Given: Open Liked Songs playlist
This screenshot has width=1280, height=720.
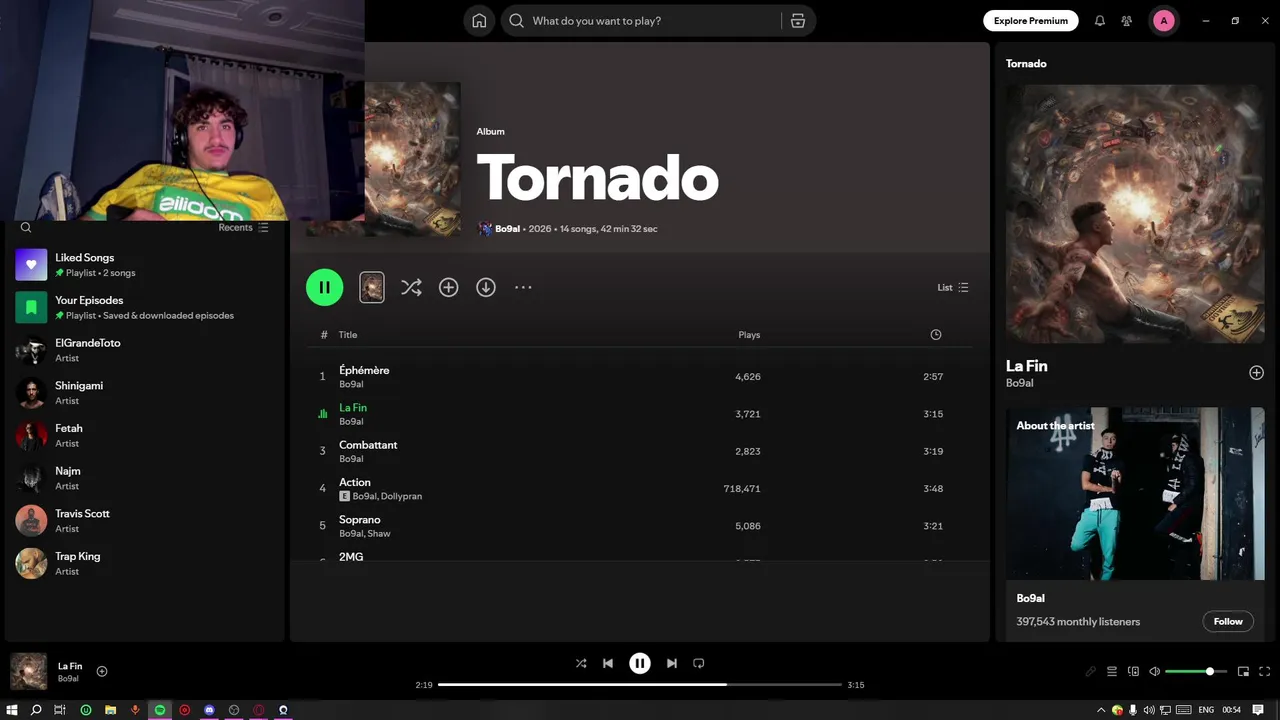Looking at the screenshot, I should (x=145, y=265).
